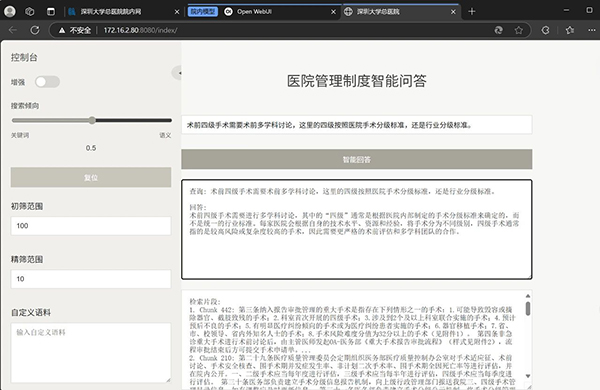Click the retrieved-chunks panel scroll down arrow

click(x=528, y=376)
